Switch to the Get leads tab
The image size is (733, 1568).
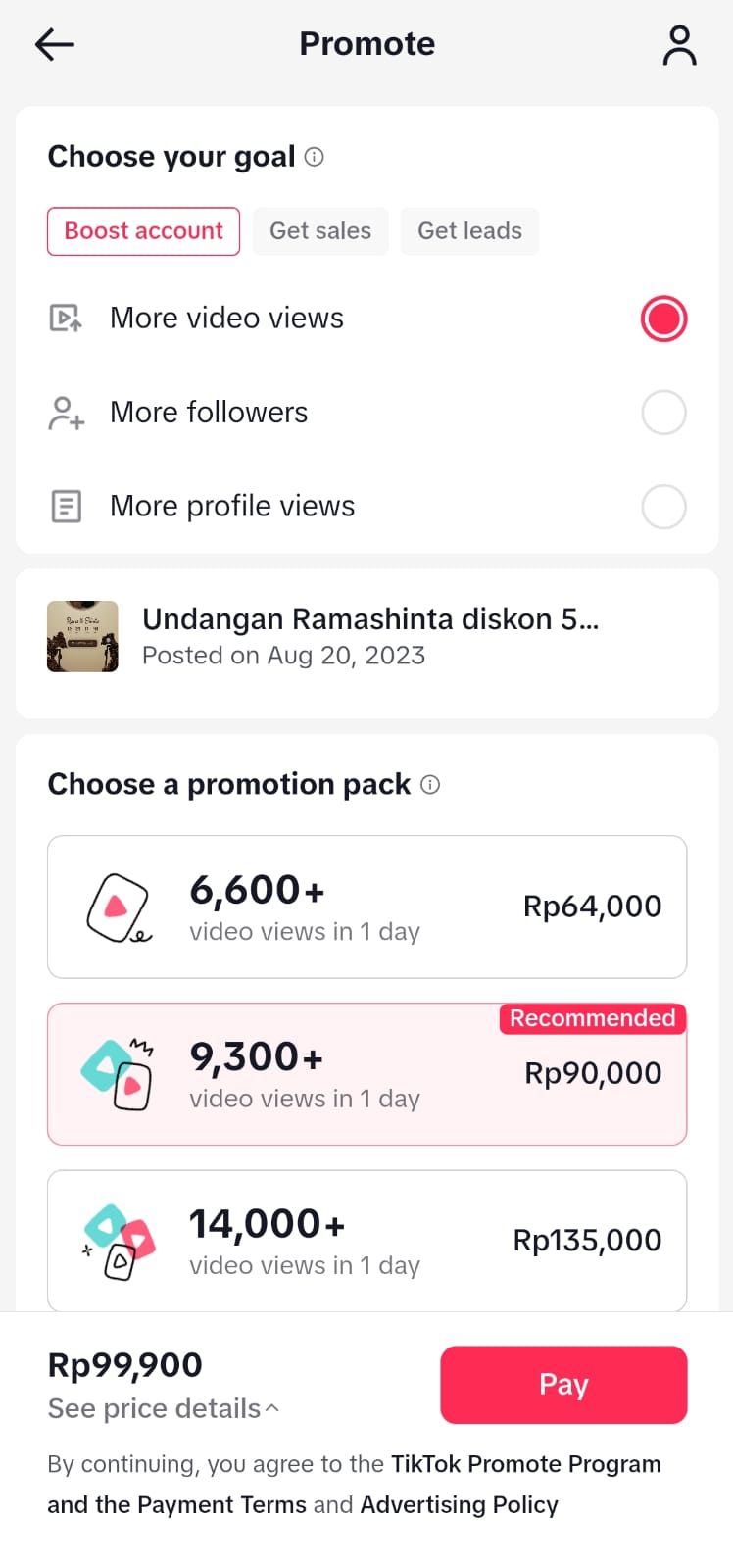tap(469, 231)
